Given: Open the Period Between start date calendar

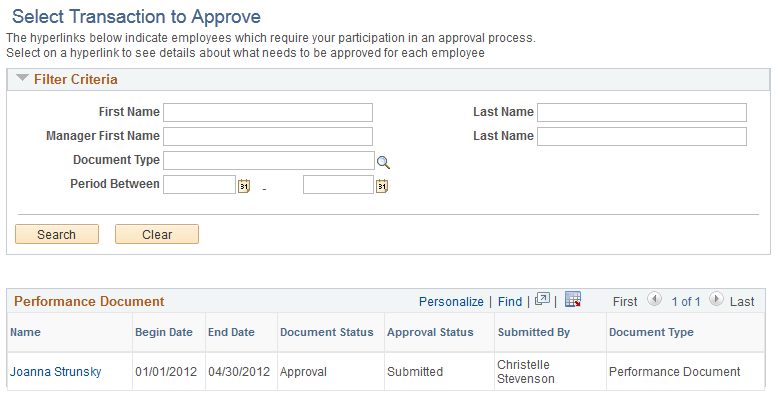Looking at the screenshot, I should coord(244,186).
